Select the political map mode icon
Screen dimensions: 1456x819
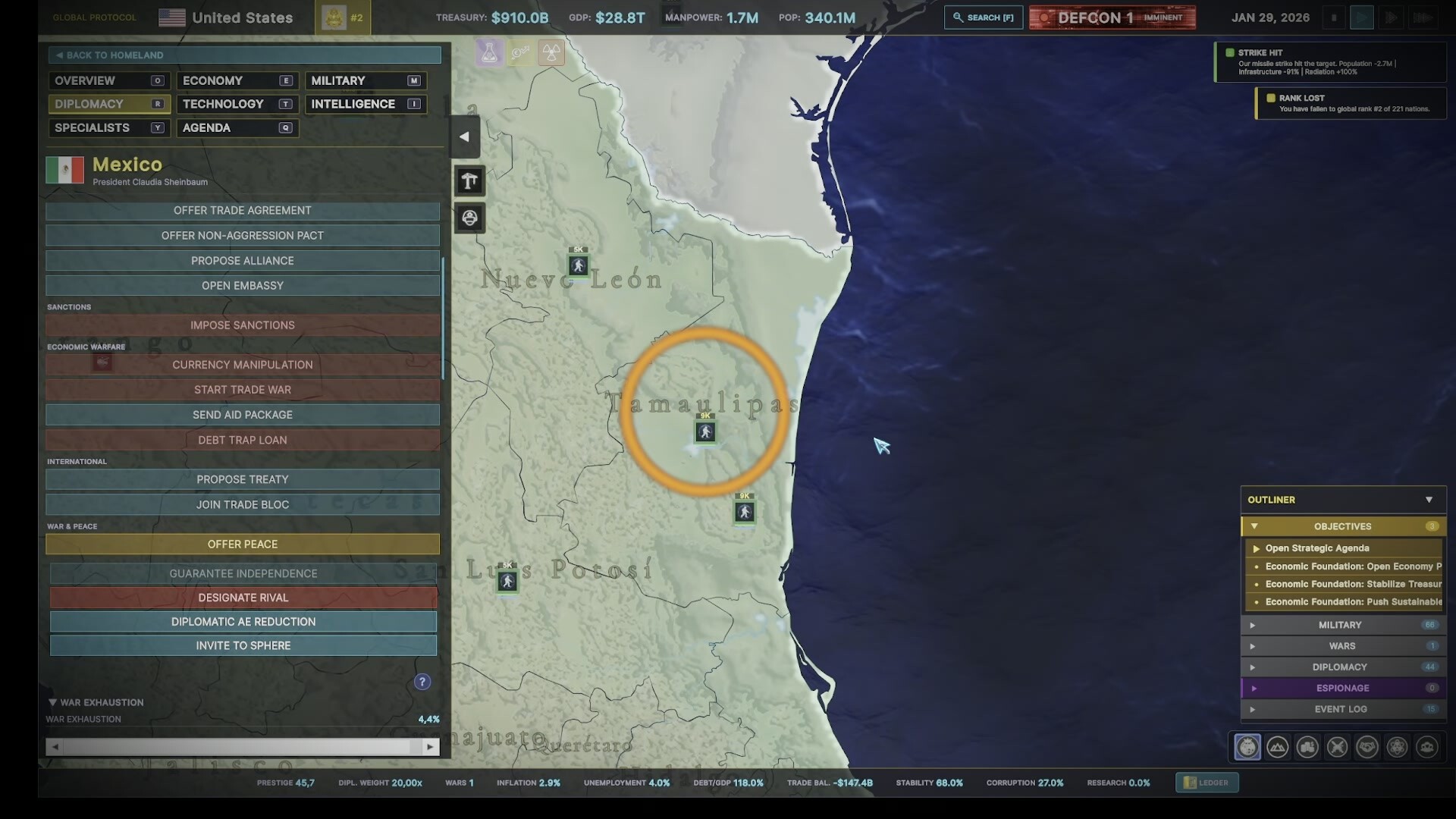(x=1247, y=747)
